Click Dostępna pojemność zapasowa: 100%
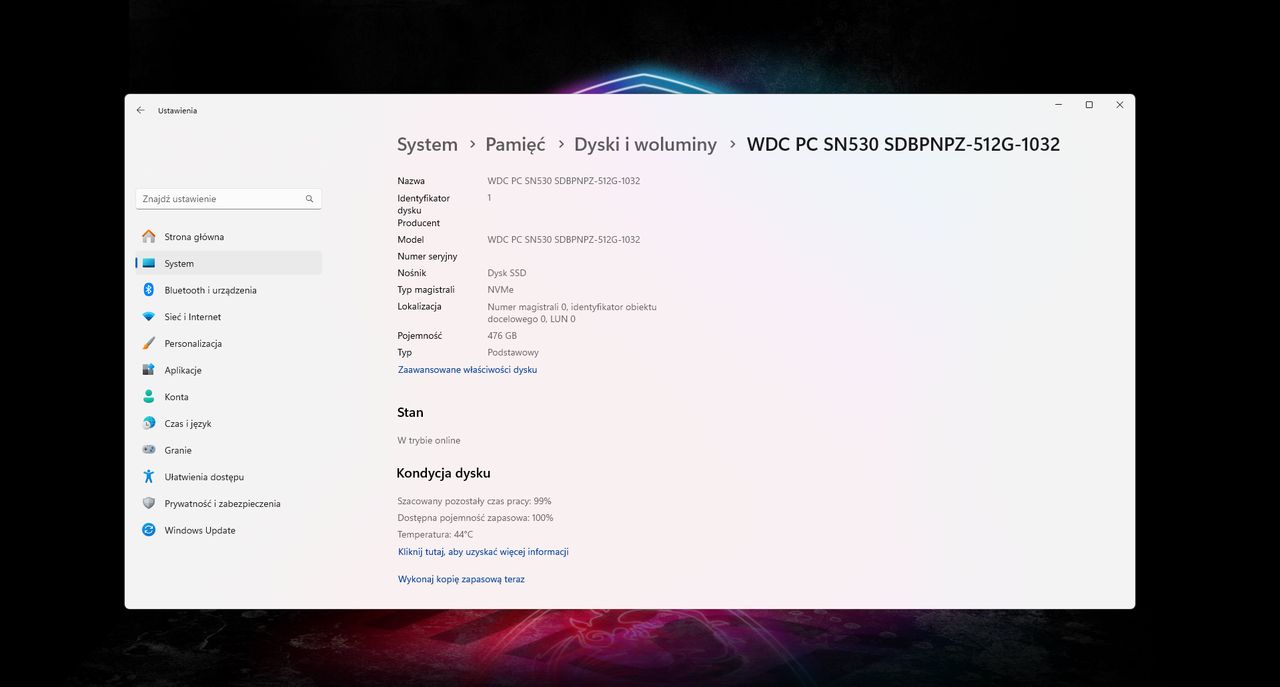This screenshot has width=1280, height=687. click(x=475, y=518)
